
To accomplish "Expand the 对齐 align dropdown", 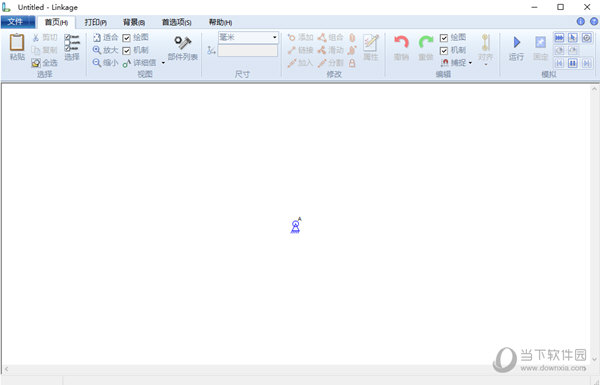I will pyautogui.click(x=486, y=65).
